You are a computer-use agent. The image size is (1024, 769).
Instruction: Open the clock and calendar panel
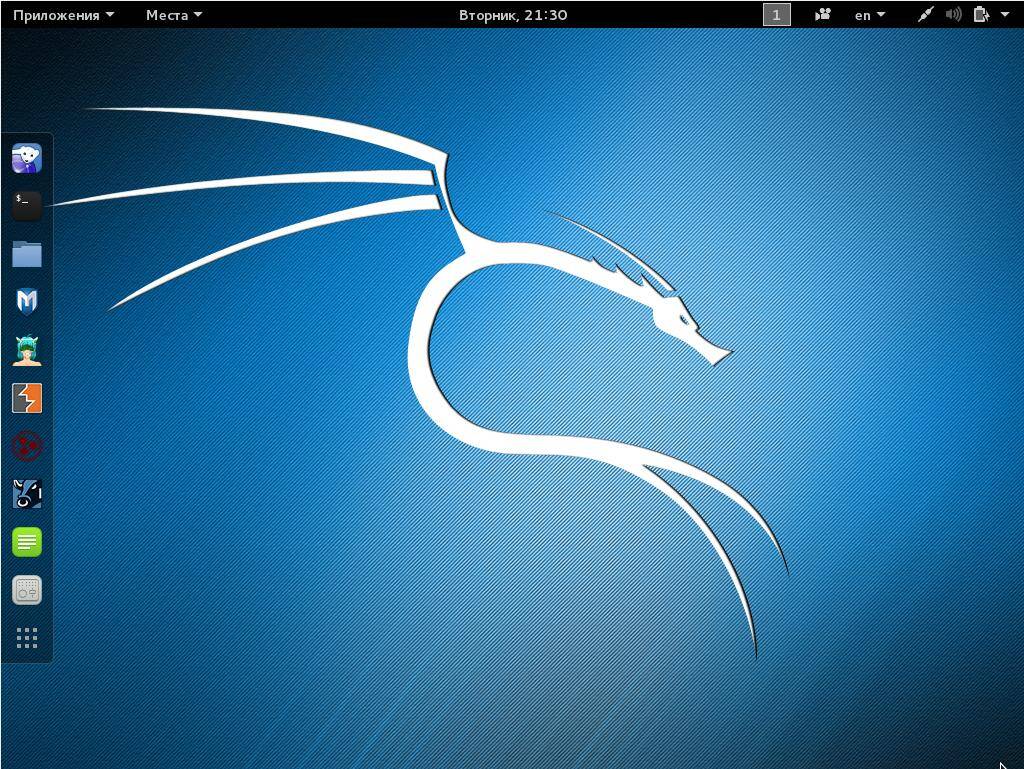(x=513, y=15)
